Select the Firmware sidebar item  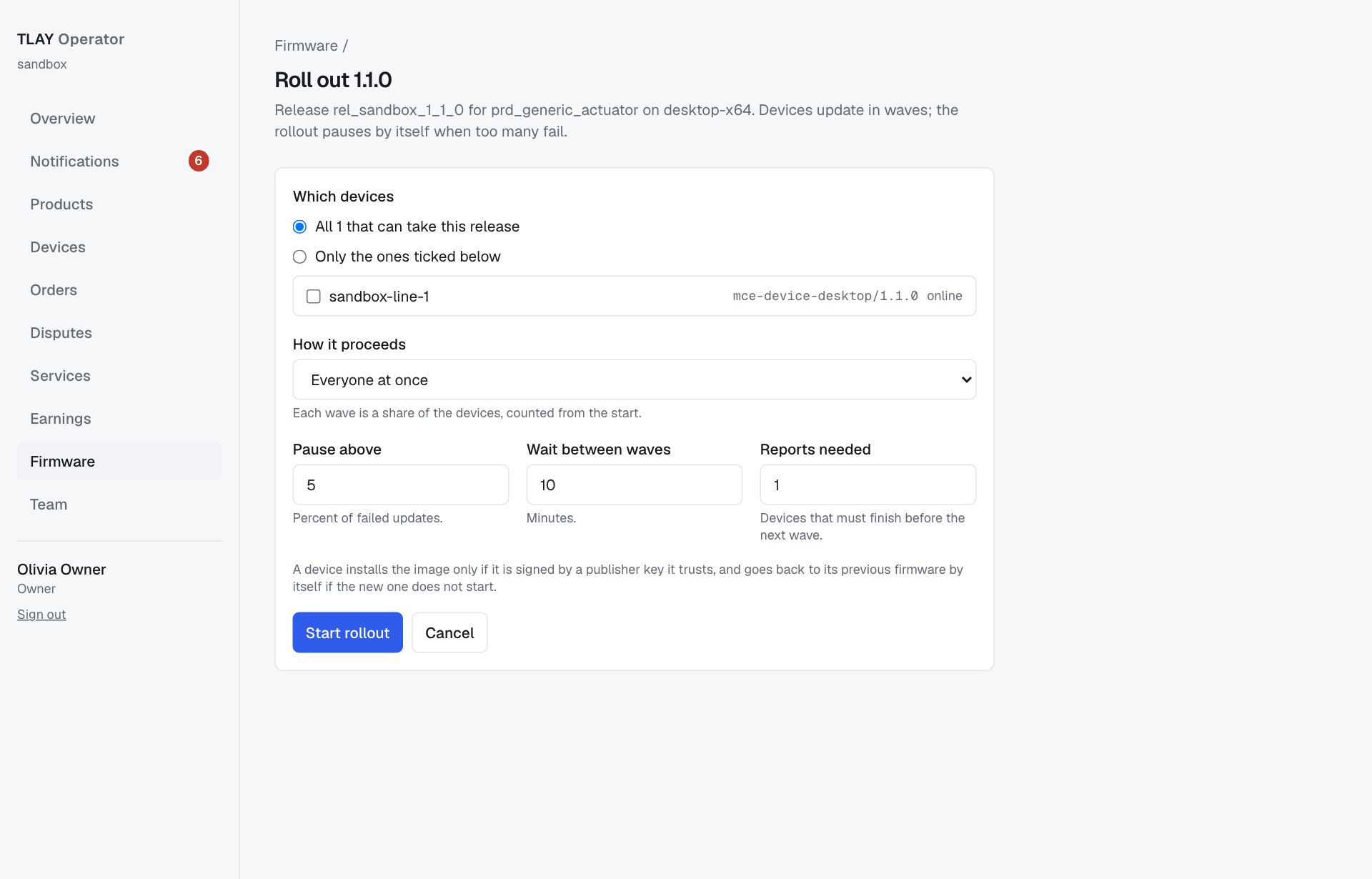[x=119, y=462]
